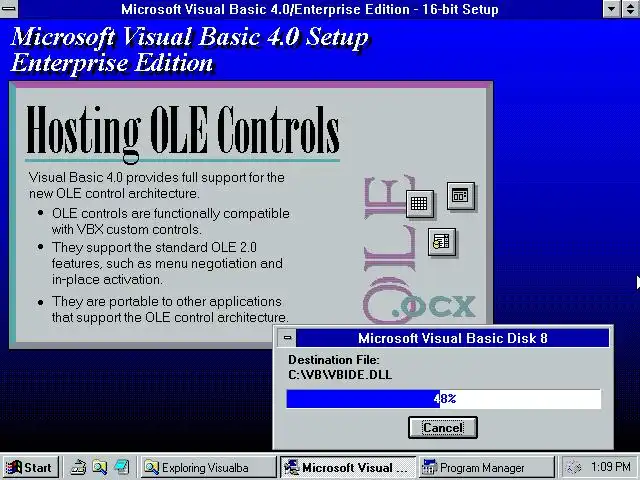Click the teal notebook quick-launch icon
640x480 pixels.
pos(122,467)
